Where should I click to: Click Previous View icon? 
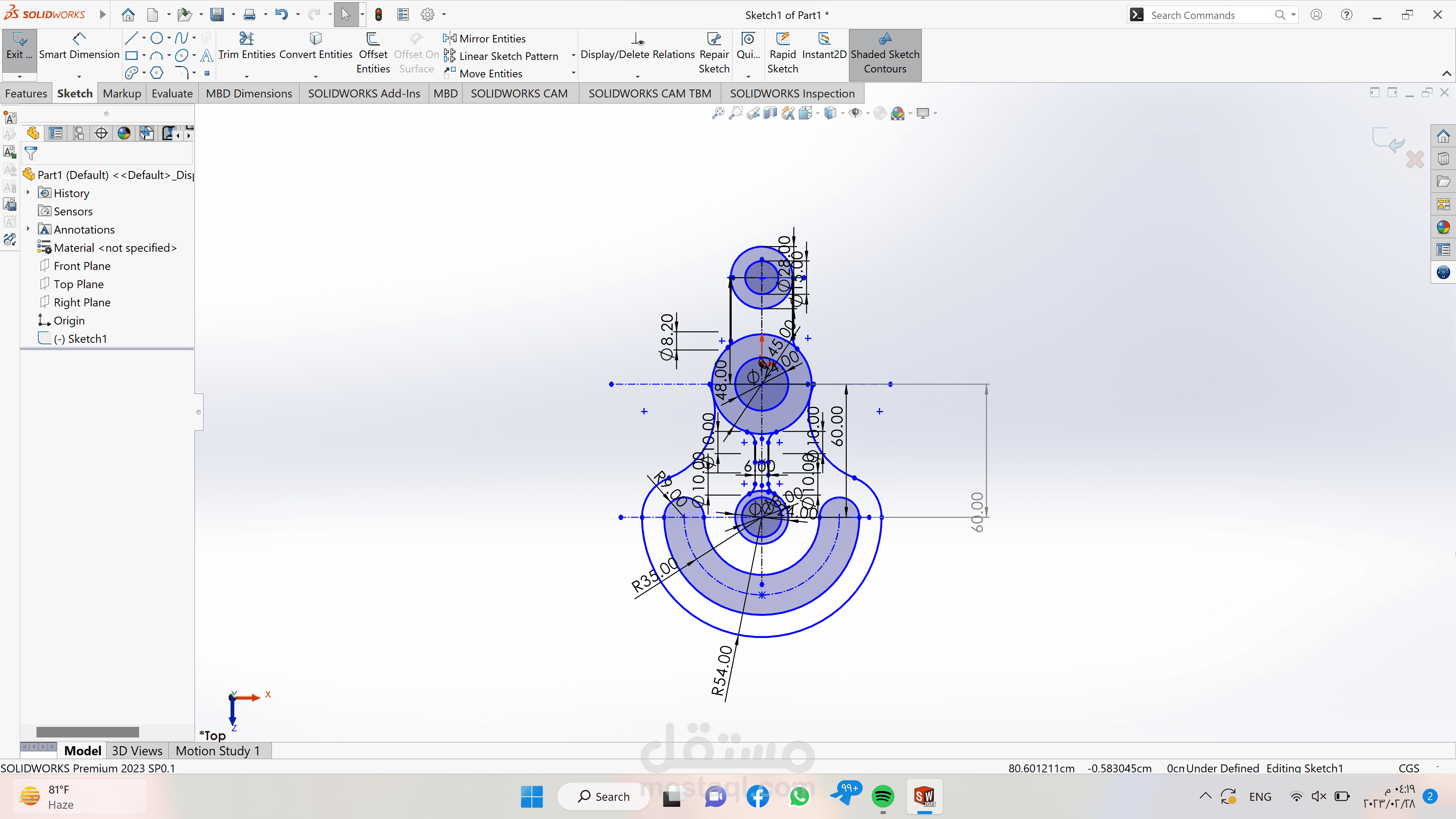pos(753,113)
